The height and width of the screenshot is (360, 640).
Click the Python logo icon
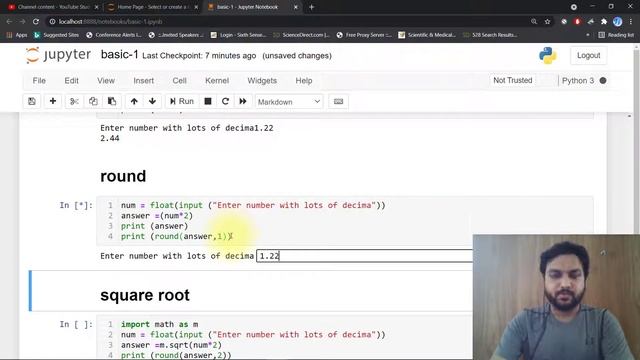click(548, 56)
